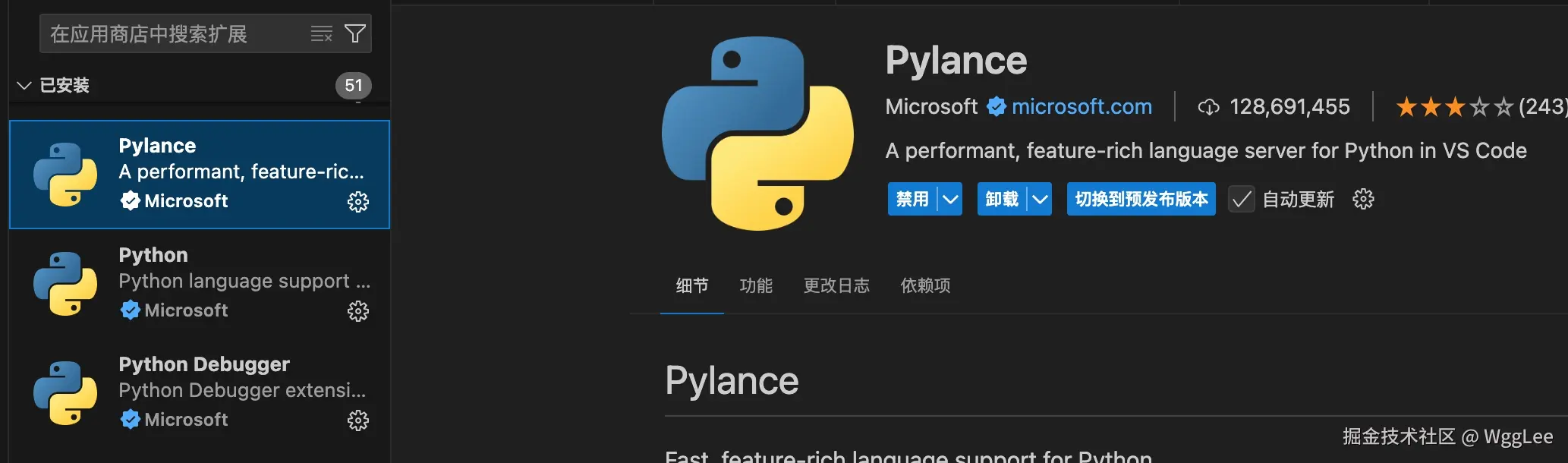Open Python extension gear settings in list

[358, 310]
